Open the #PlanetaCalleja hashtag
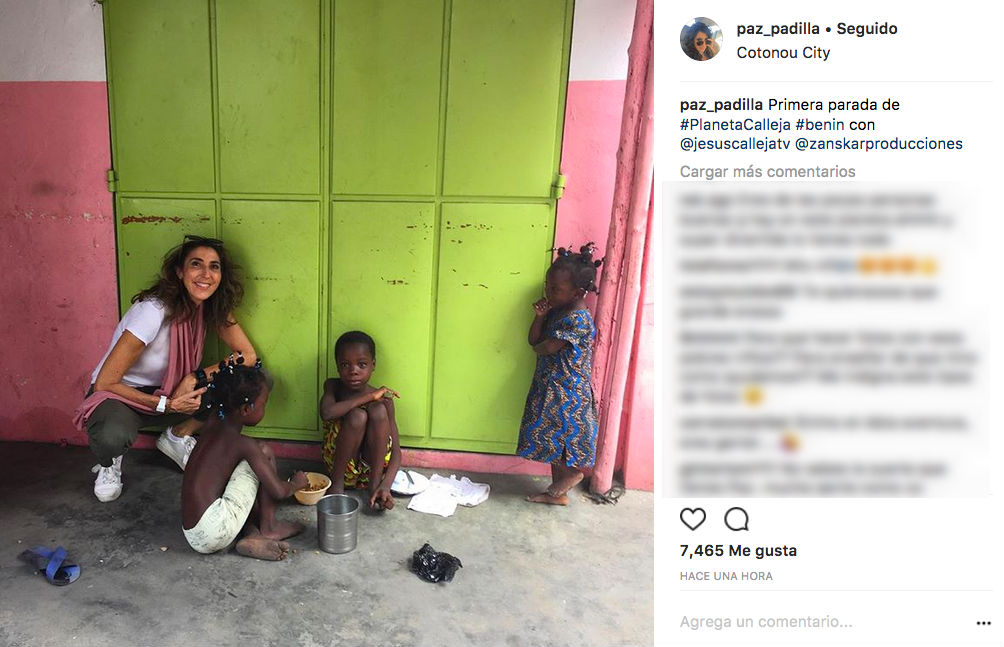Screen dimensions: 1004x647 [x=735, y=124]
